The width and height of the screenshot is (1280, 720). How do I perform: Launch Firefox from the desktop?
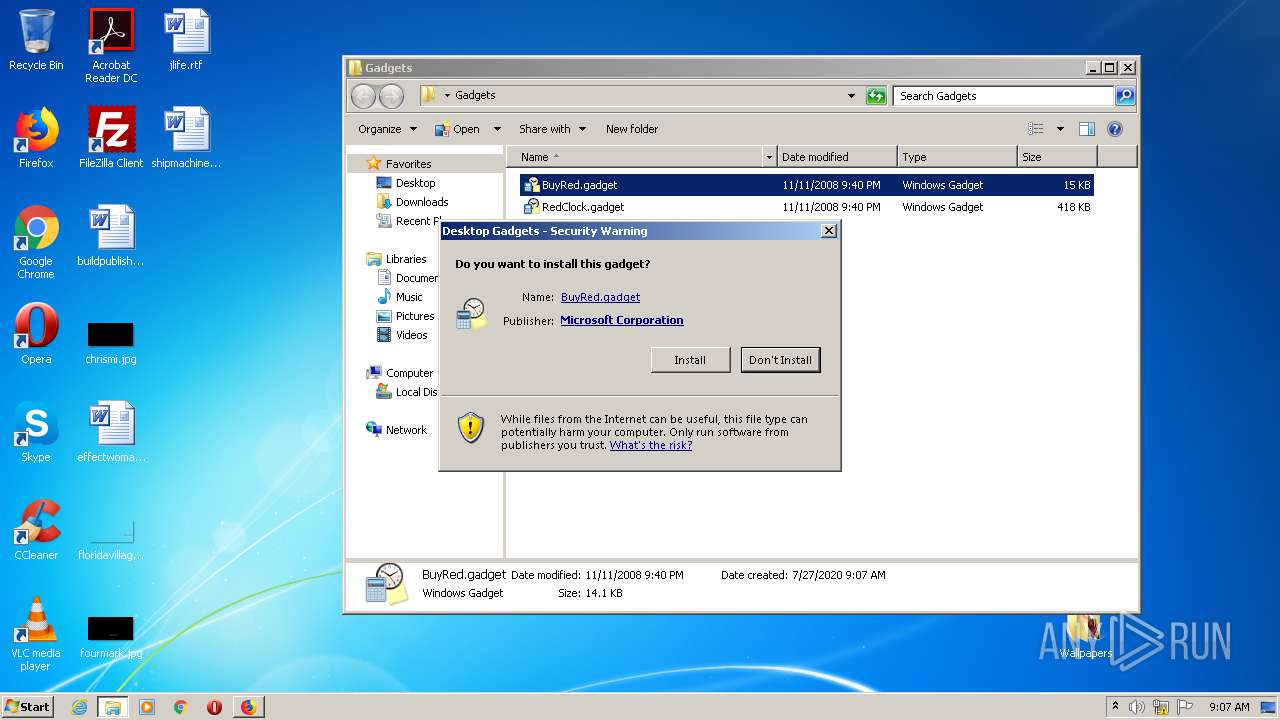pyautogui.click(x=36, y=138)
